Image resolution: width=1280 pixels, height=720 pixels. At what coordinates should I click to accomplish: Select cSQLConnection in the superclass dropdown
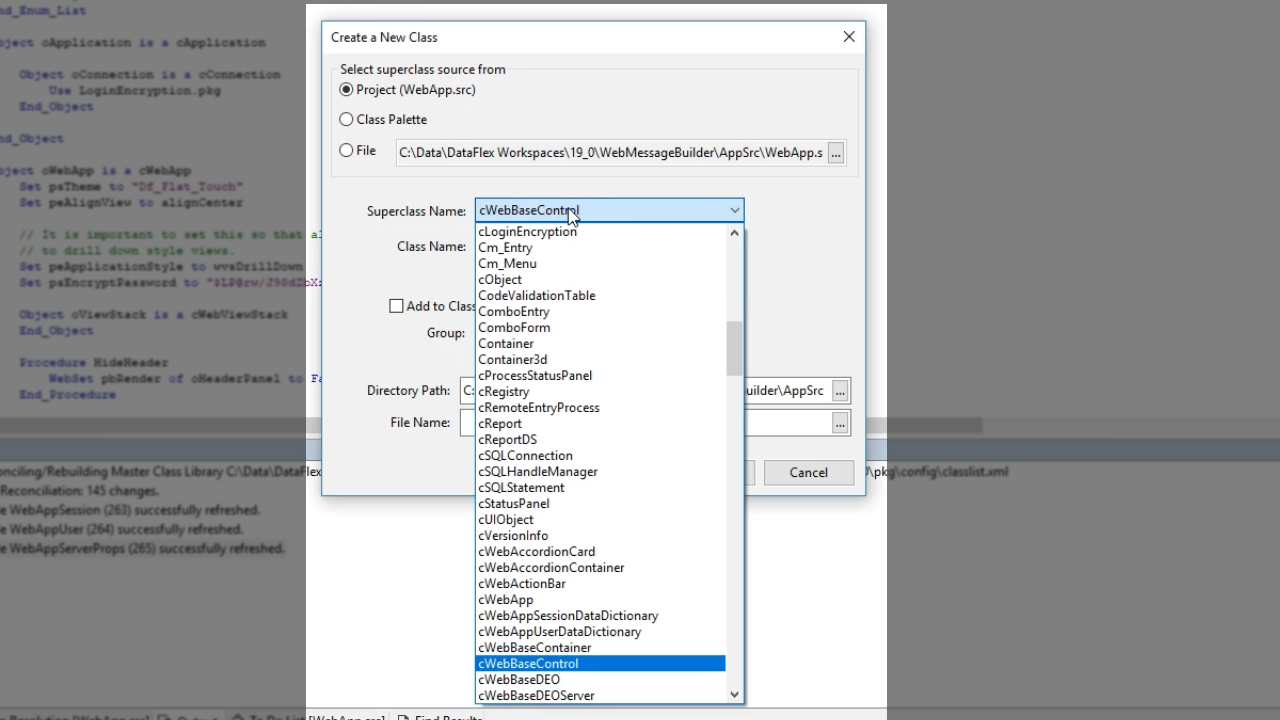click(525, 456)
